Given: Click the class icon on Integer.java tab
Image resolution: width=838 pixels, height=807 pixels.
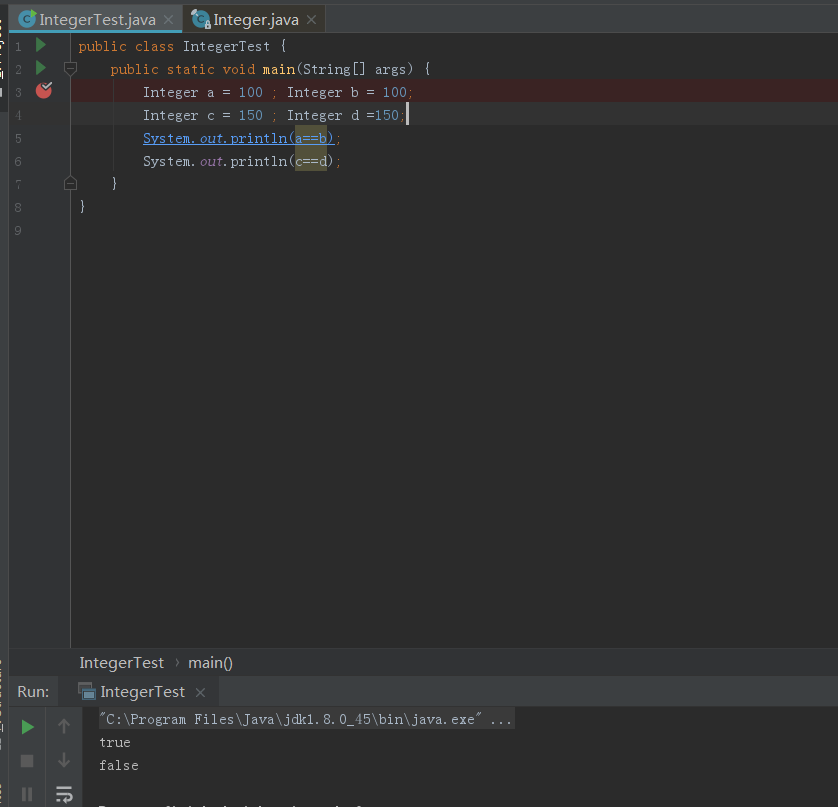Looking at the screenshot, I should [x=201, y=19].
